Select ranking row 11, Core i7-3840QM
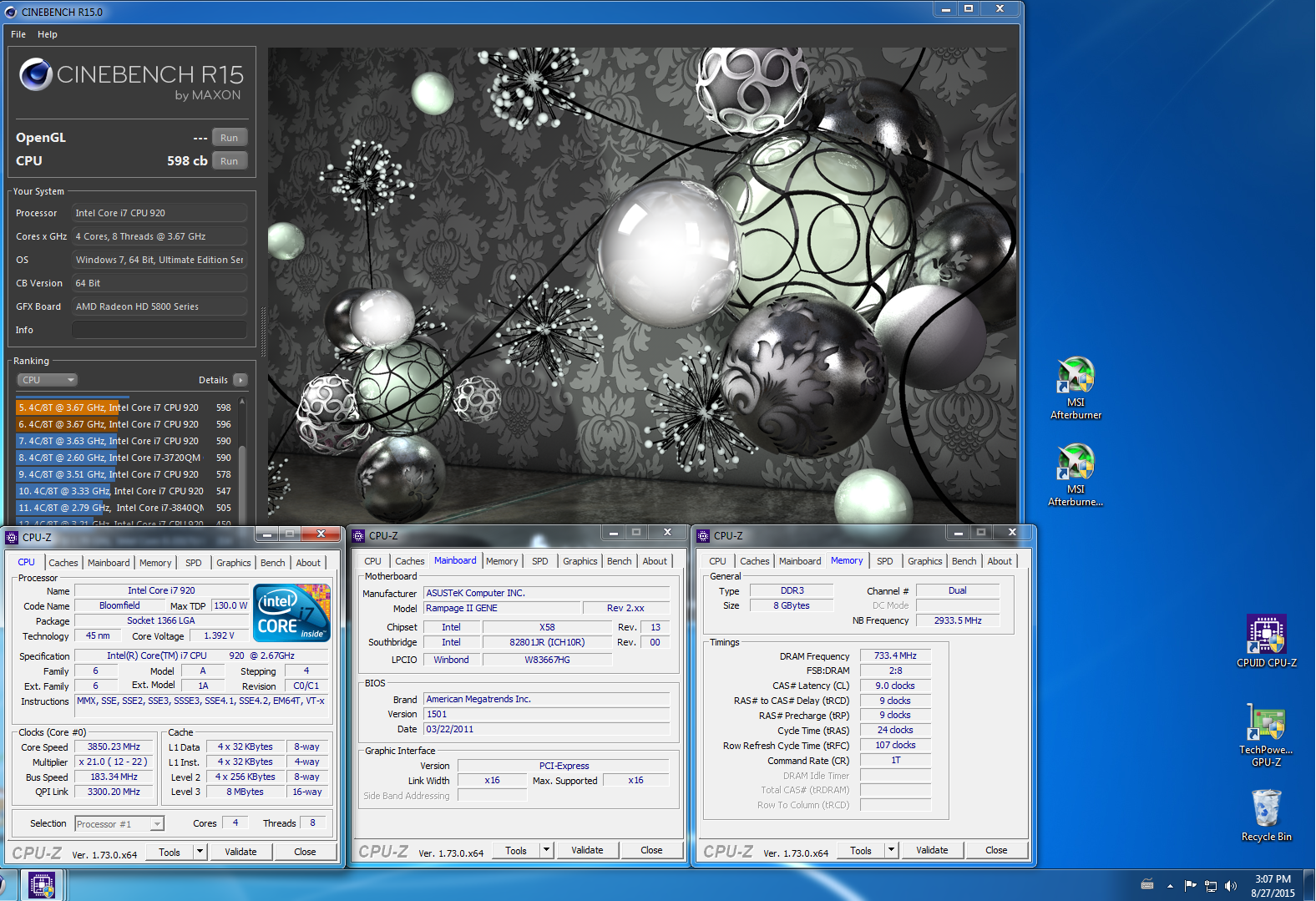1316x901 pixels. (x=125, y=508)
